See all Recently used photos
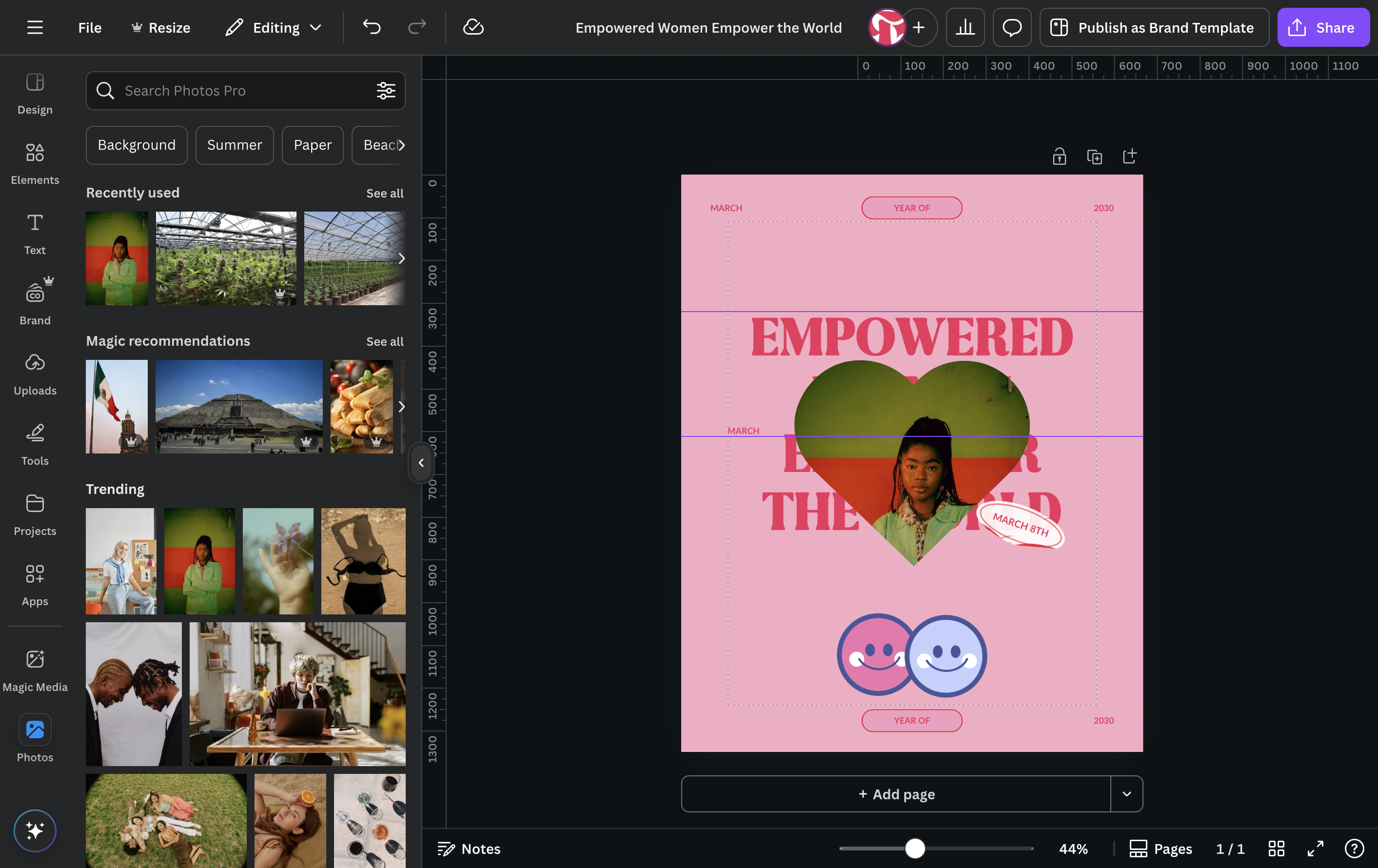 point(385,194)
